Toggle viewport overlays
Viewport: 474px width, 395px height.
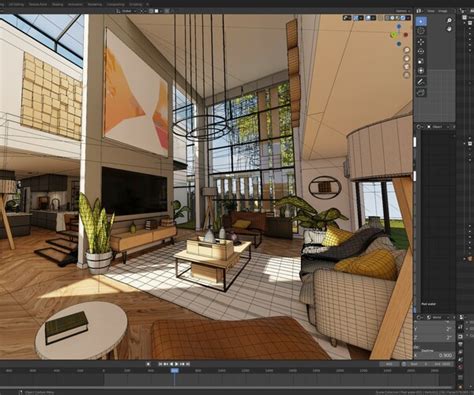coord(368,18)
